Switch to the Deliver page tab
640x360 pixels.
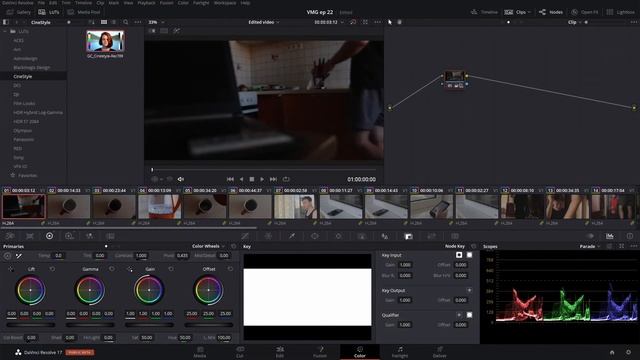440,352
